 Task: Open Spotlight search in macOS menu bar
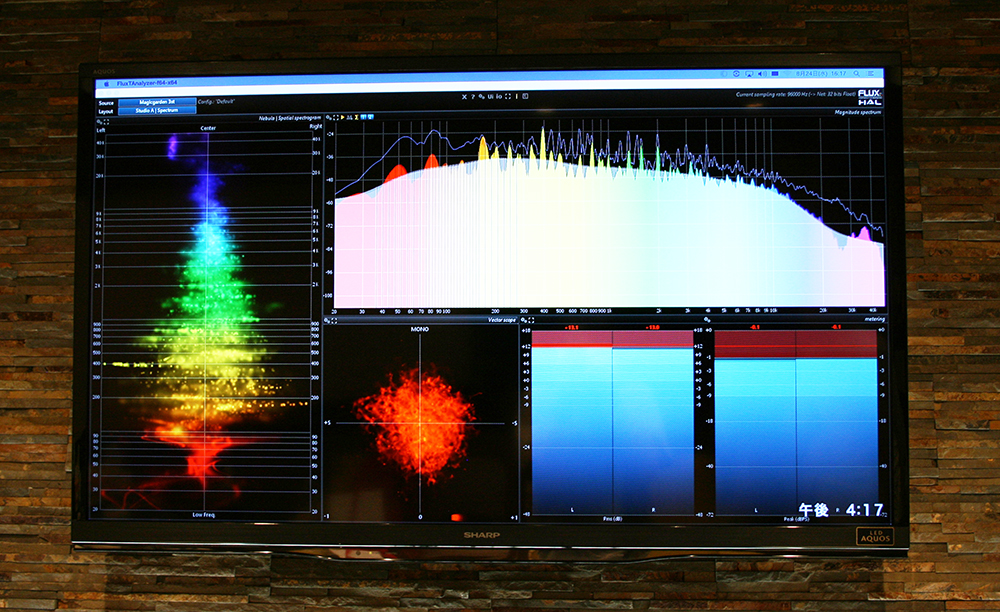point(858,73)
